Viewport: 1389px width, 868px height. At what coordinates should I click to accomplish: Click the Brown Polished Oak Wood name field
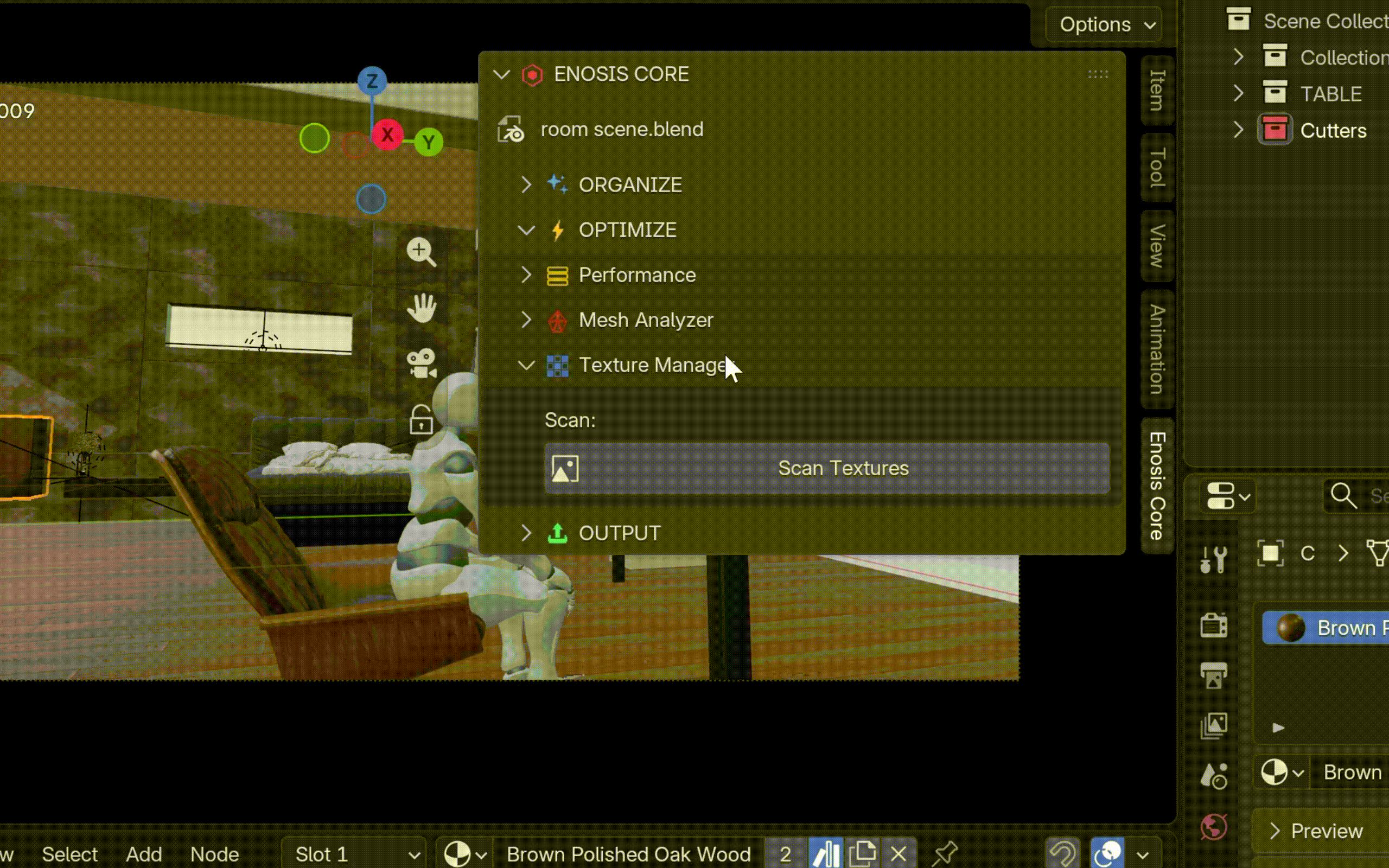(628, 854)
